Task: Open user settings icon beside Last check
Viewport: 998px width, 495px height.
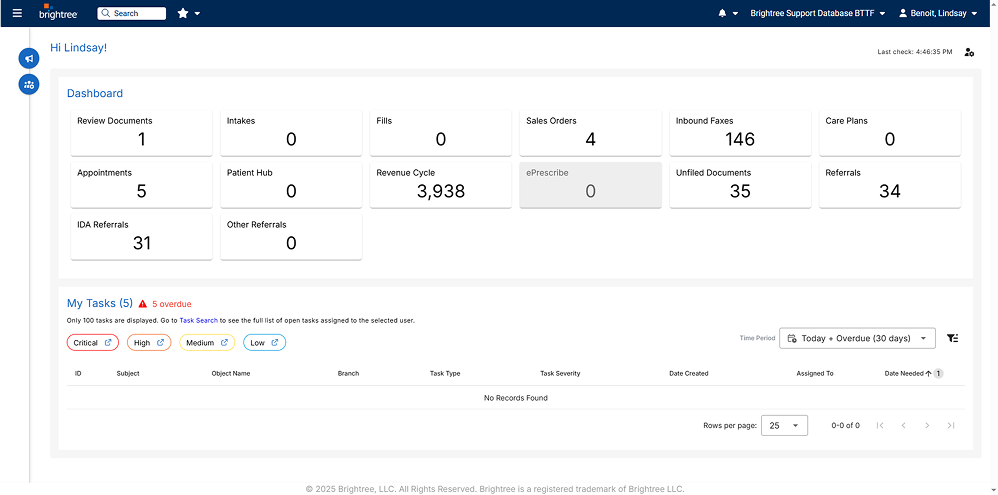Action: click(969, 52)
